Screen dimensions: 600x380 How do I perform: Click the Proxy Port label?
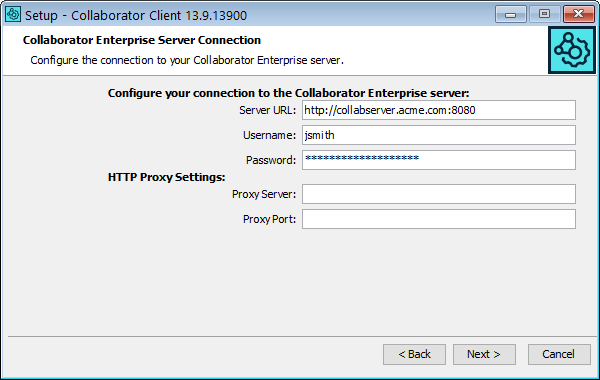click(269, 219)
